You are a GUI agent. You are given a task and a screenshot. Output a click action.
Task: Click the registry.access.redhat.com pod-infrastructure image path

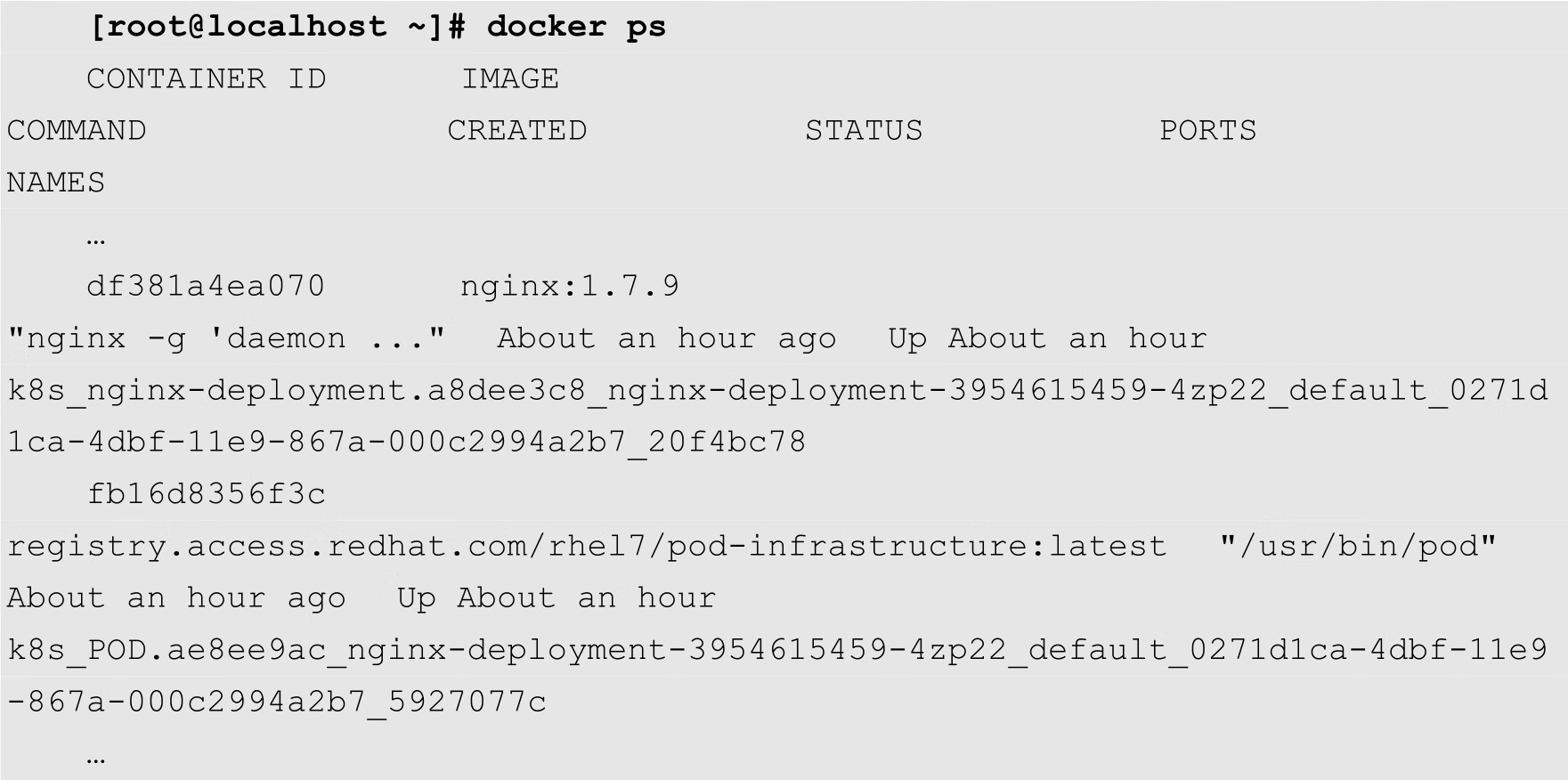(587, 546)
